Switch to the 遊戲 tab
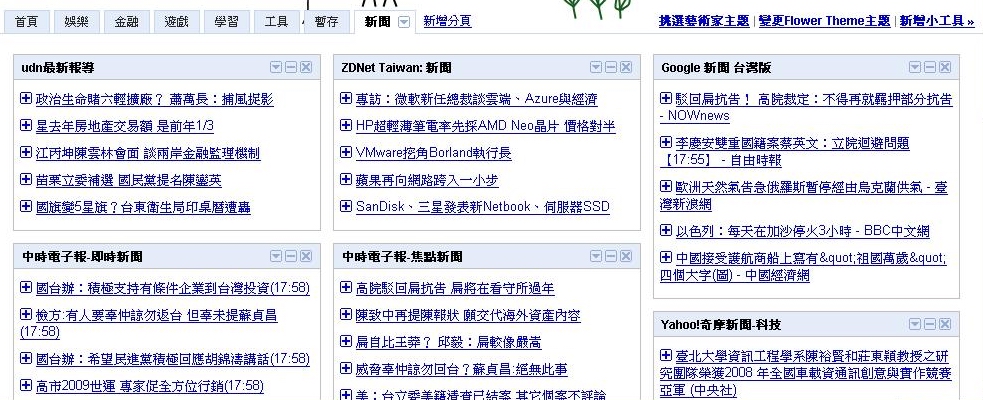Viewport: 983px width, 400px height. click(x=177, y=22)
